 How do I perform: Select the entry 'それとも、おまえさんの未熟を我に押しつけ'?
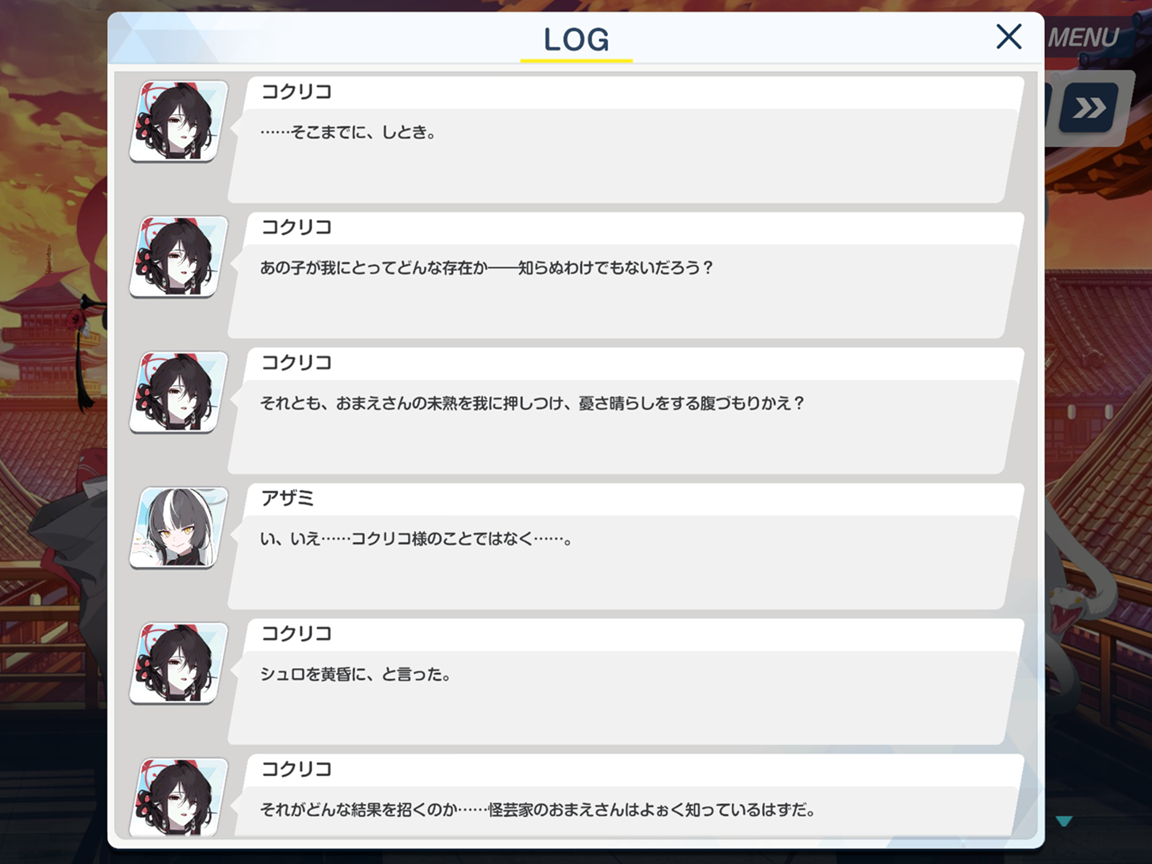(x=626, y=411)
